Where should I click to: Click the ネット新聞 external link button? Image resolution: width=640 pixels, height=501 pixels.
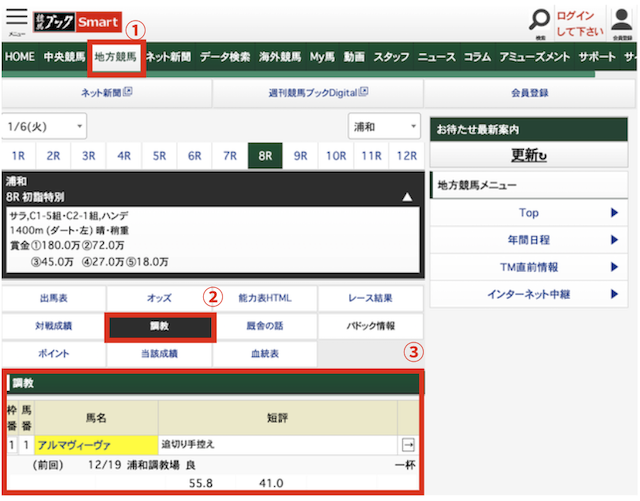[107, 93]
